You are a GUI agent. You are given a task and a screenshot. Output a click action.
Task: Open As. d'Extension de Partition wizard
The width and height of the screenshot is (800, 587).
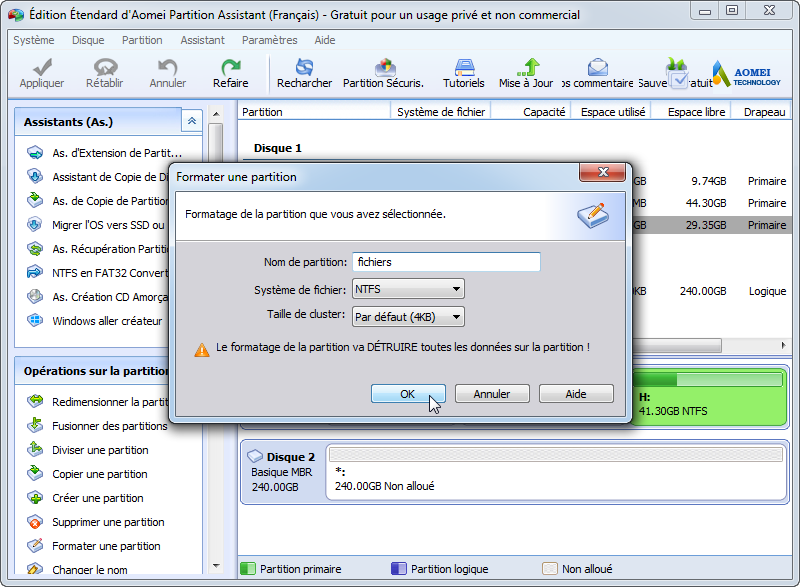(x=105, y=153)
